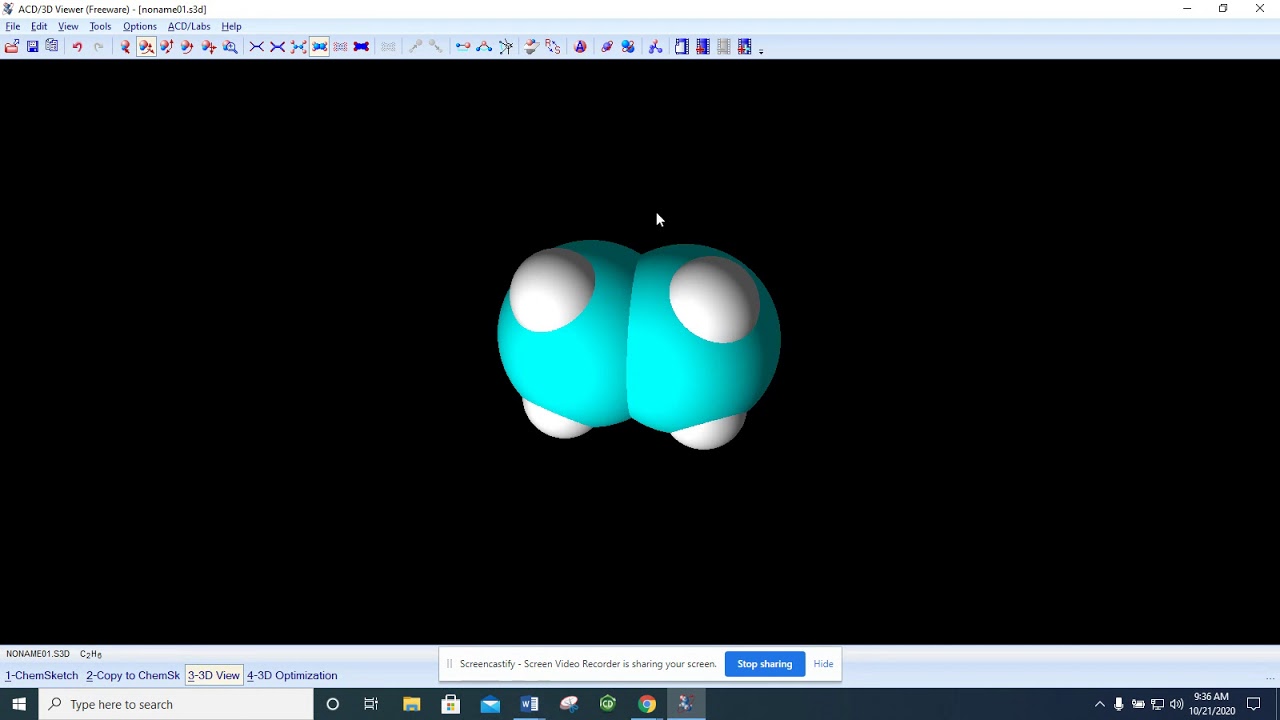Image resolution: width=1280 pixels, height=720 pixels.
Task: Switch to 1-ChemSketch tab
Action: click(x=41, y=676)
